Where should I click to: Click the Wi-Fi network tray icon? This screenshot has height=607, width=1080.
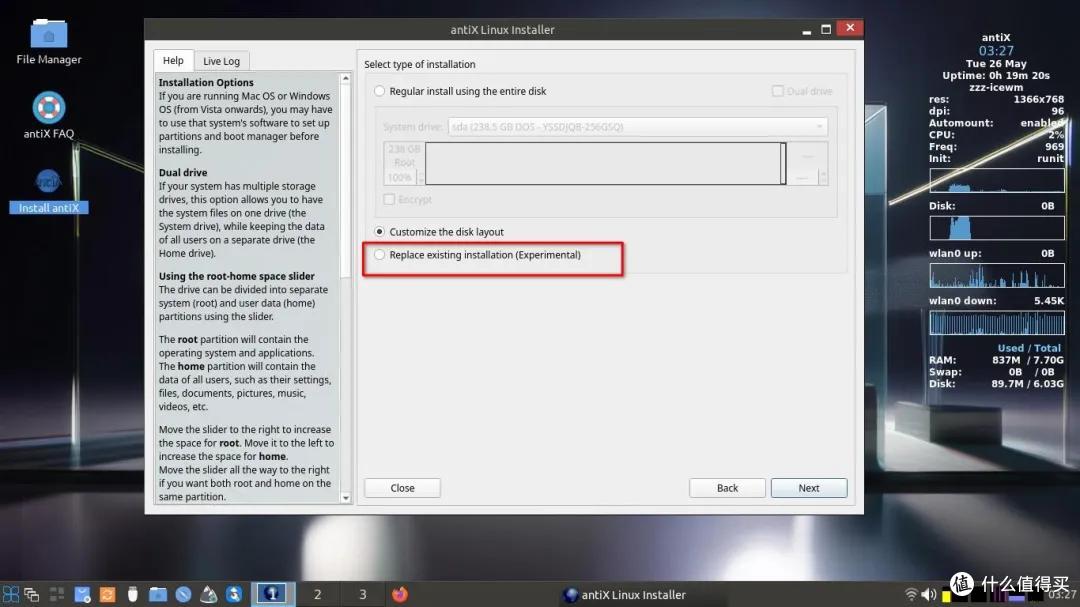911,594
